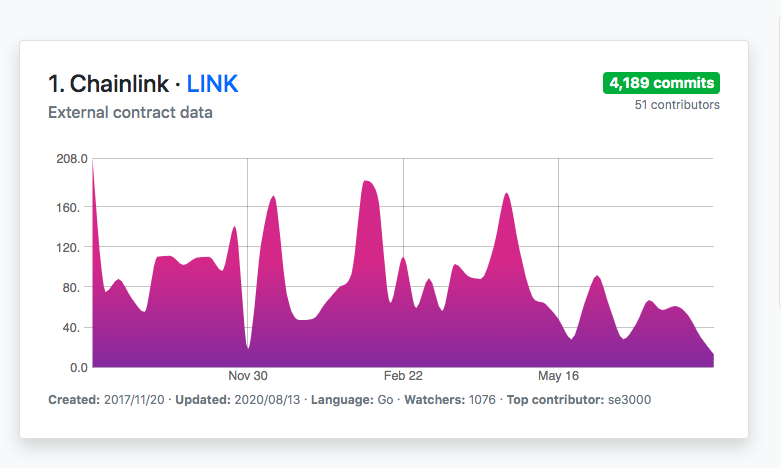Screen dimensions: 781x468
Task: Open the blue LINK ticker link
Action: tap(212, 84)
